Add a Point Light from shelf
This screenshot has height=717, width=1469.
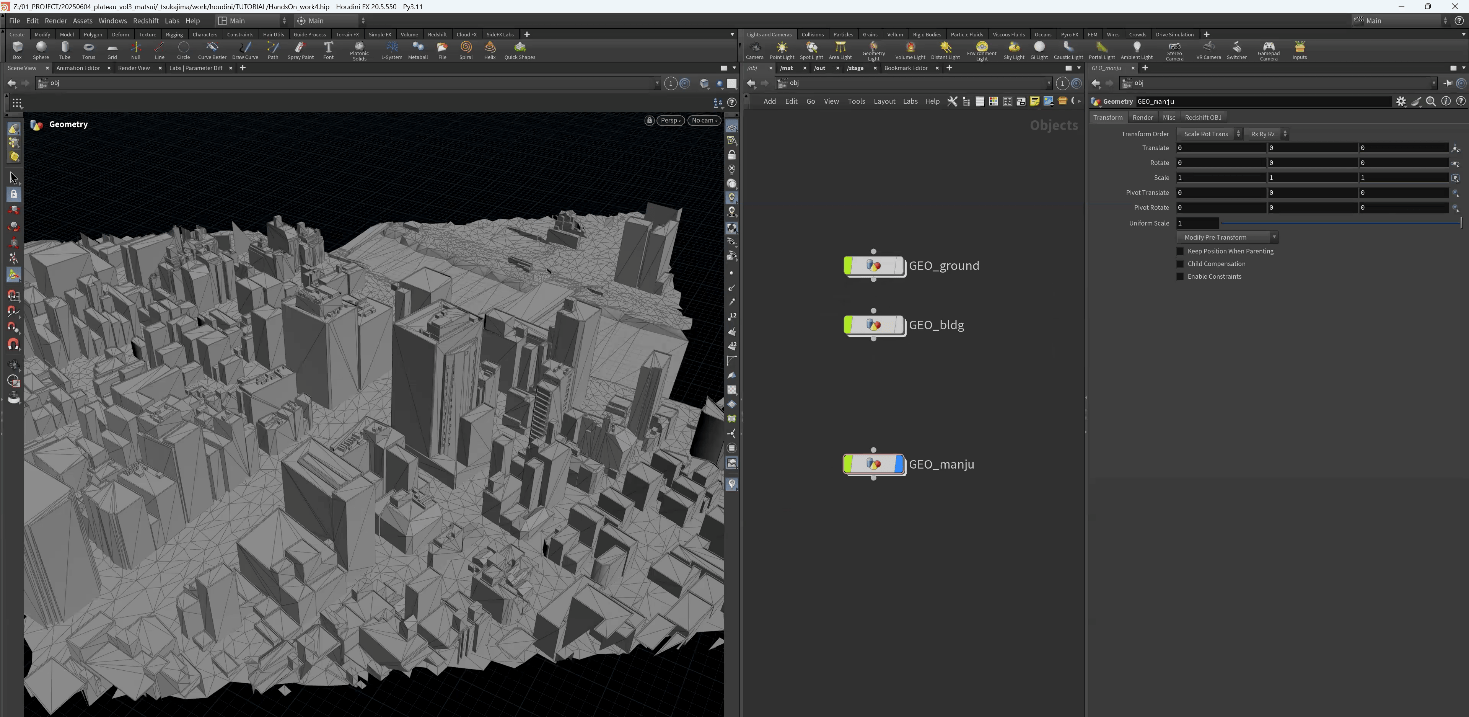(x=782, y=49)
